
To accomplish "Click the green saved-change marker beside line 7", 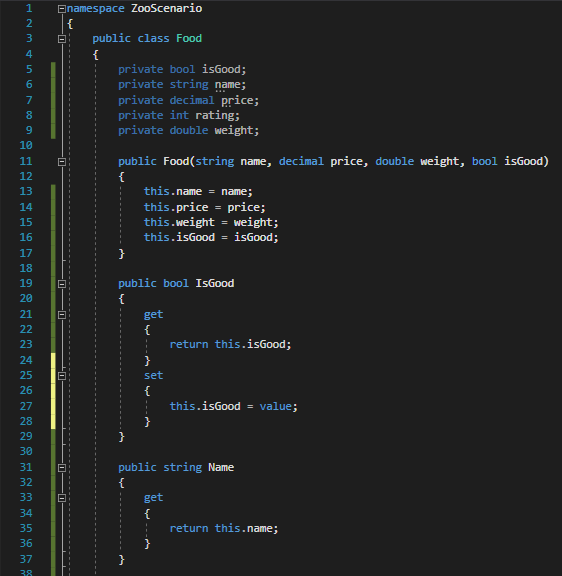I will [x=53, y=100].
